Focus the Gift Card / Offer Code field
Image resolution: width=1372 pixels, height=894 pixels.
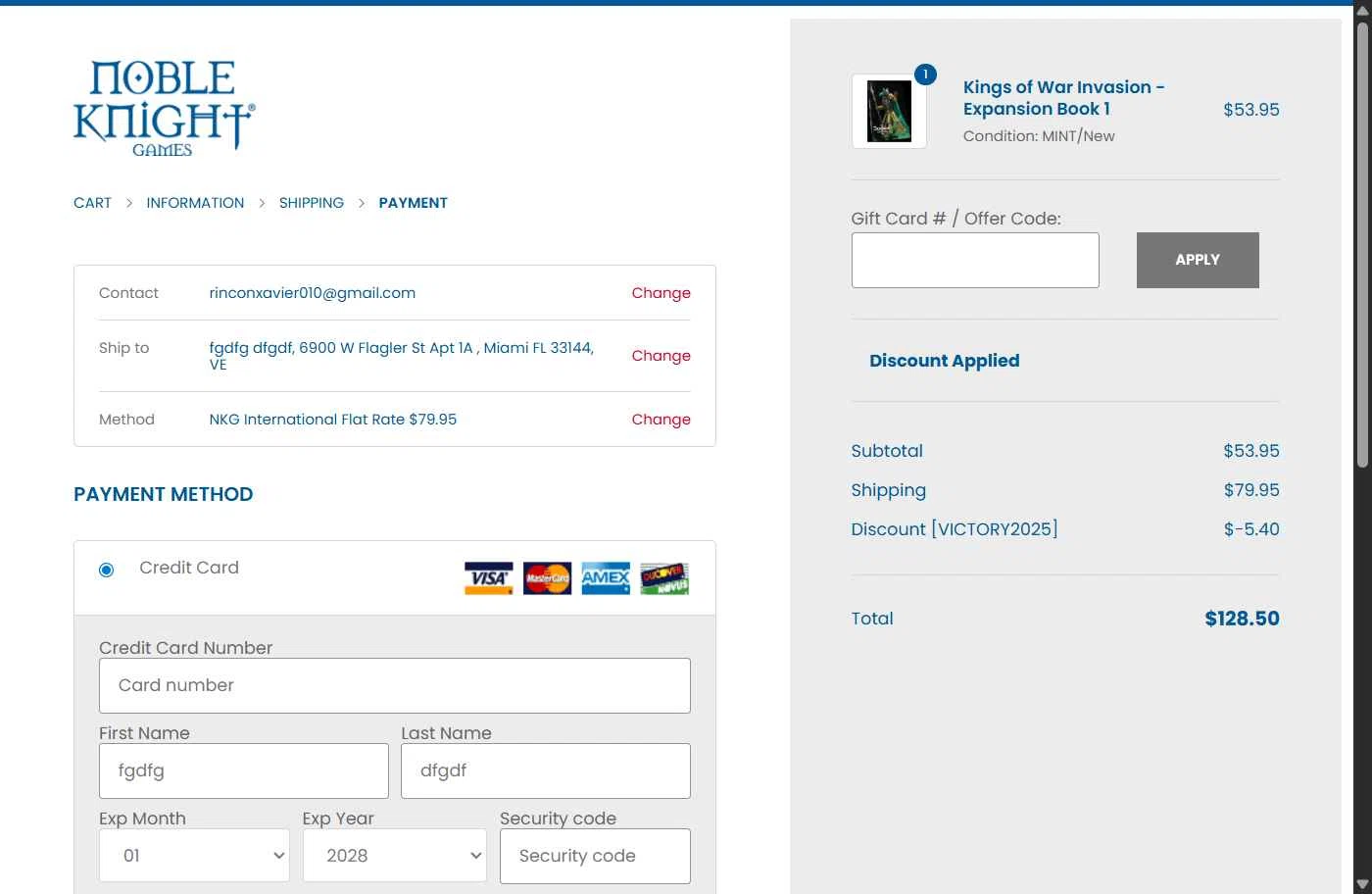975,260
